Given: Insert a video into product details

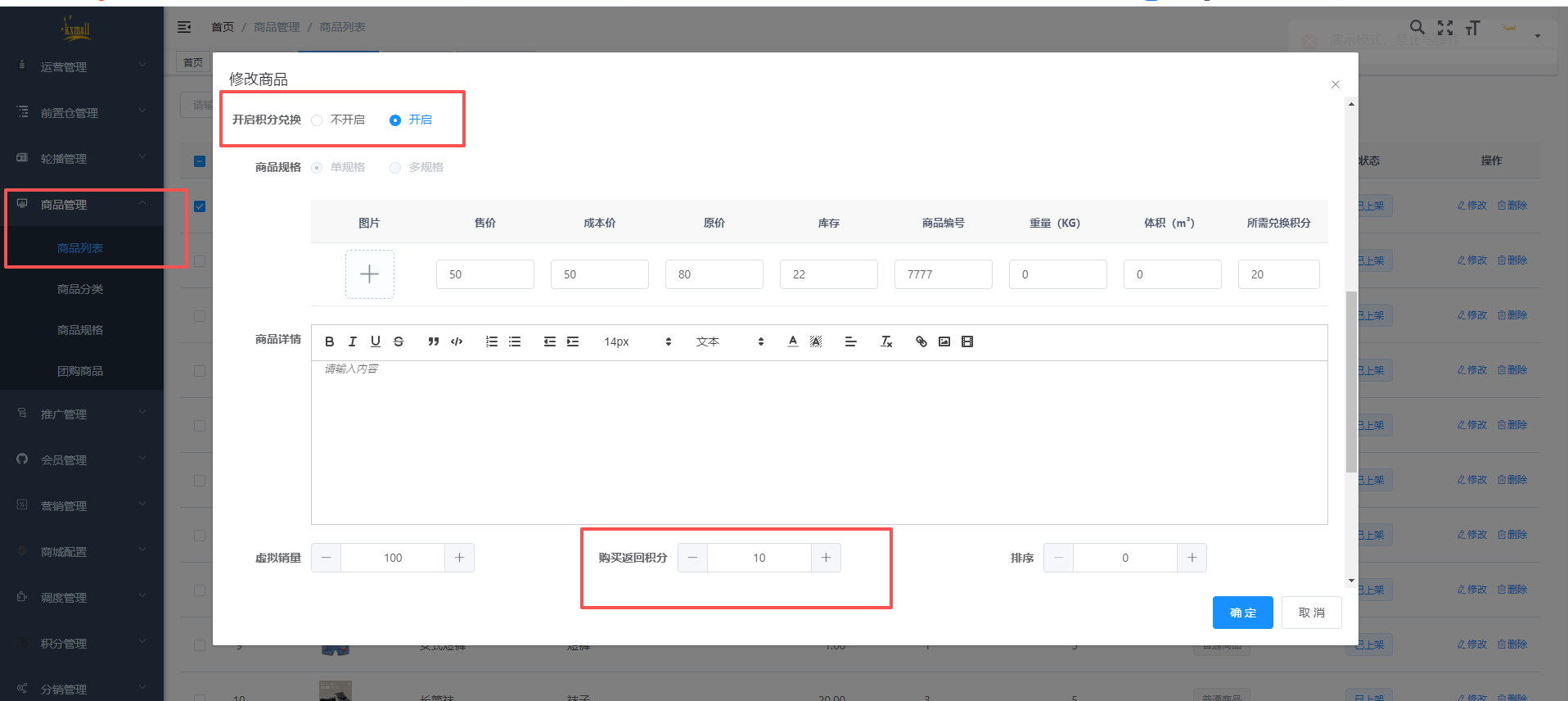Looking at the screenshot, I should [x=967, y=341].
